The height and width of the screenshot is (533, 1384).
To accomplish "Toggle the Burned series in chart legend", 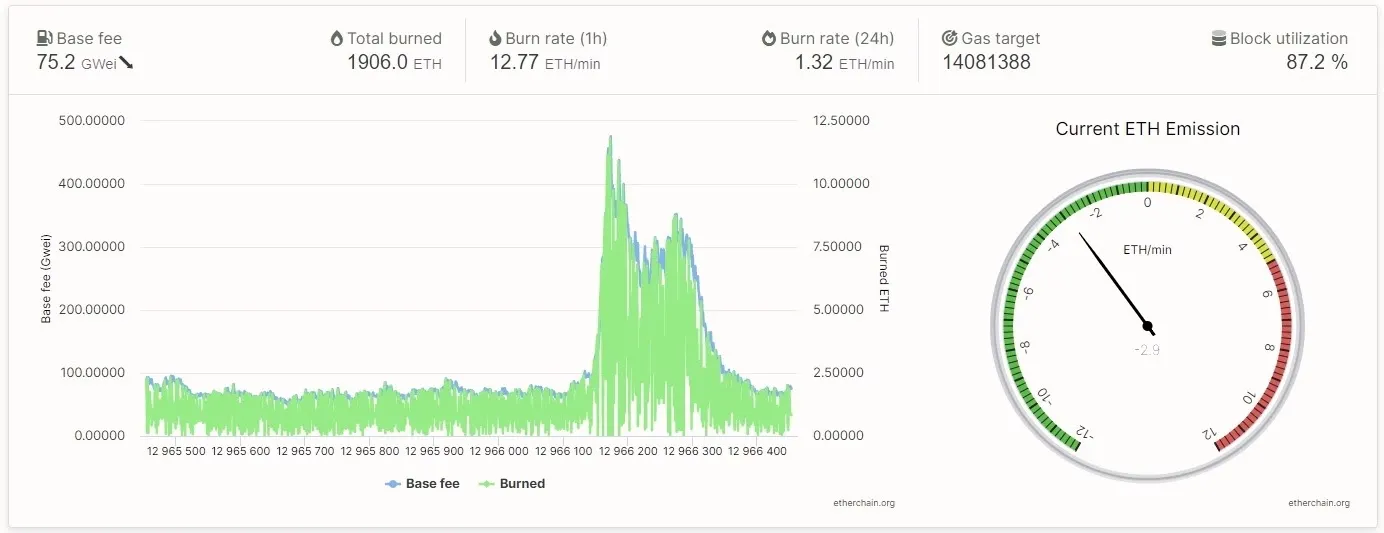I will click(x=513, y=484).
